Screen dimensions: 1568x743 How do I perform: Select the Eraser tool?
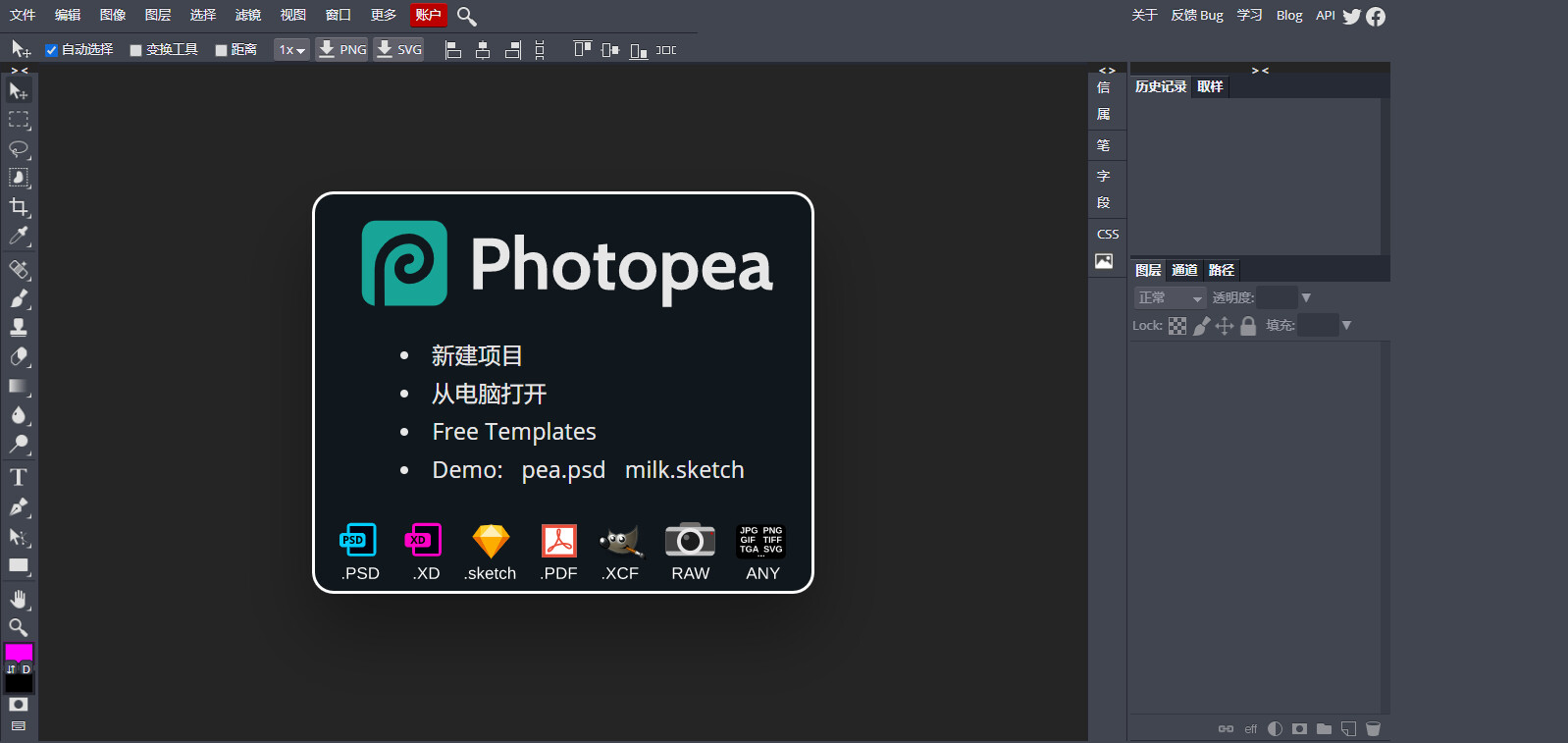tap(19, 356)
